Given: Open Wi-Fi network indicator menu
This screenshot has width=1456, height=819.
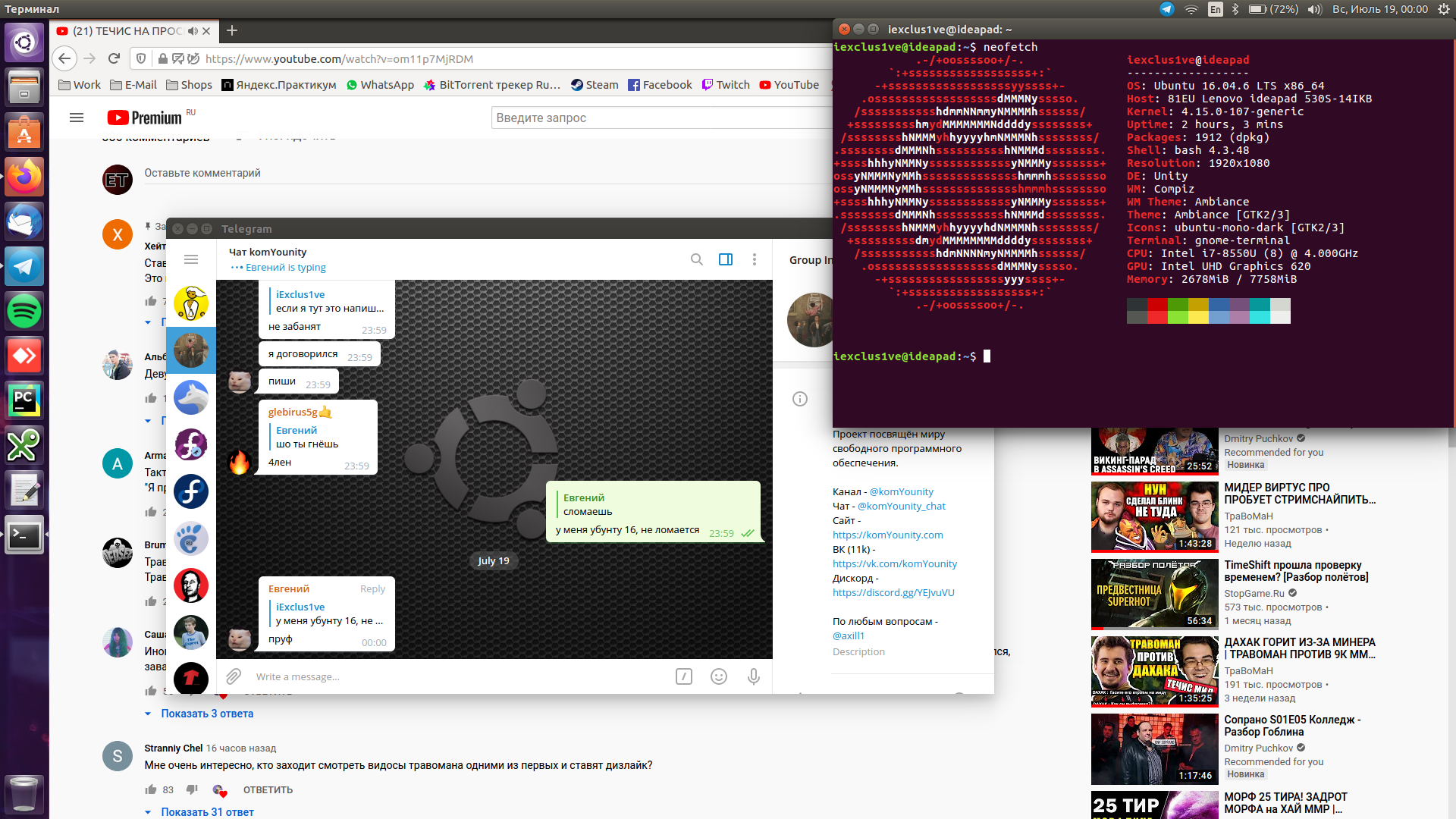Looking at the screenshot, I should [1191, 9].
